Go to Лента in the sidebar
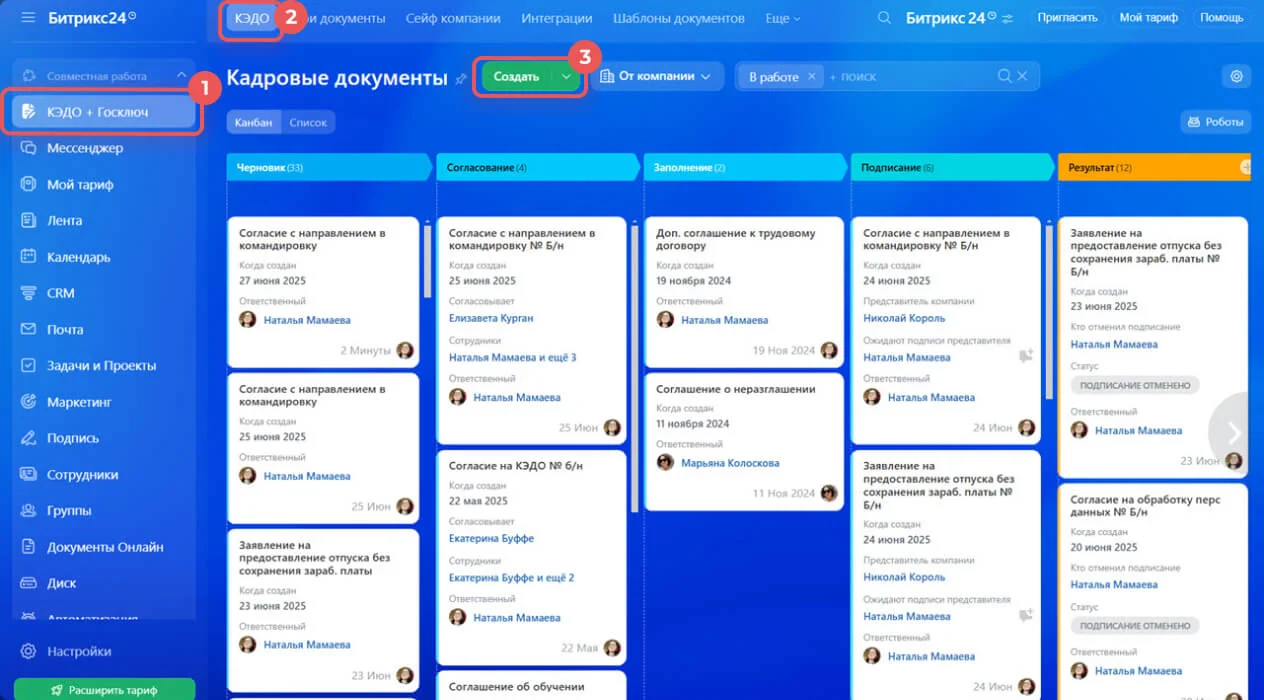Image resolution: width=1264 pixels, height=700 pixels. pyautogui.click(x=64, y=220)
